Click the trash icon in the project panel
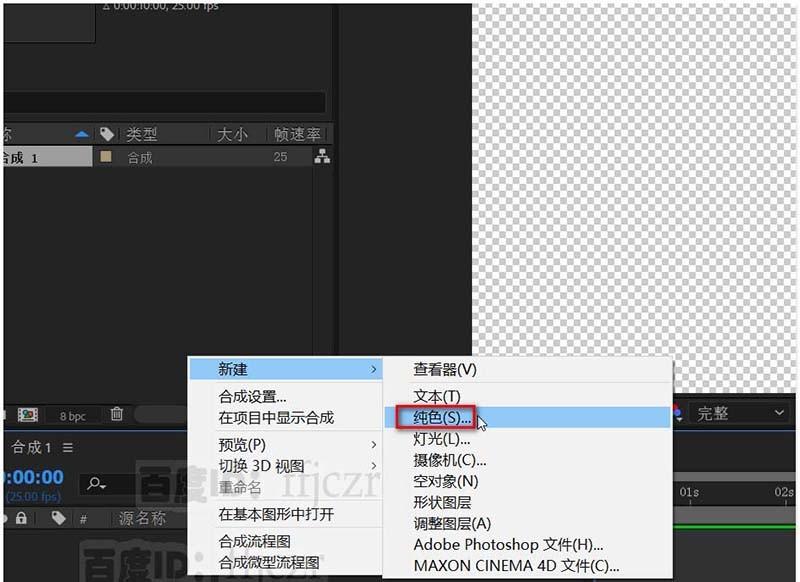This screenshot has height=582, width=800. 117,413
